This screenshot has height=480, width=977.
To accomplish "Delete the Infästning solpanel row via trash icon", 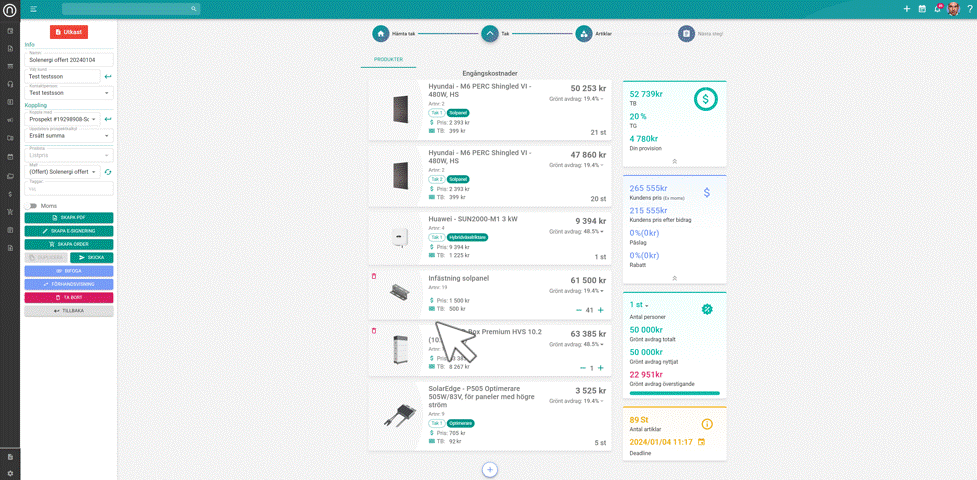I will [374, 276].
